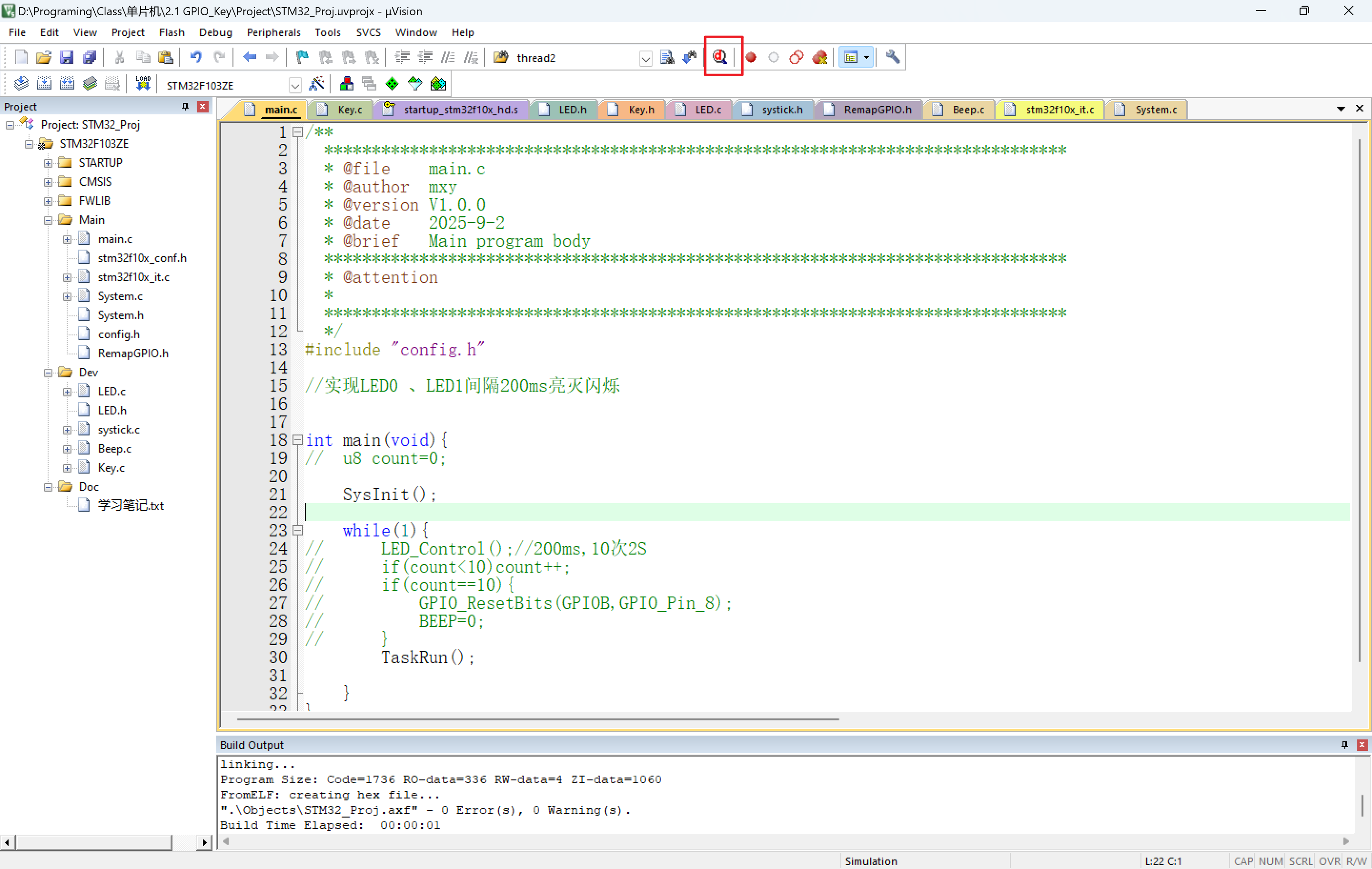Open the Flash menu

pyautogui.click(x=171, y=32)
